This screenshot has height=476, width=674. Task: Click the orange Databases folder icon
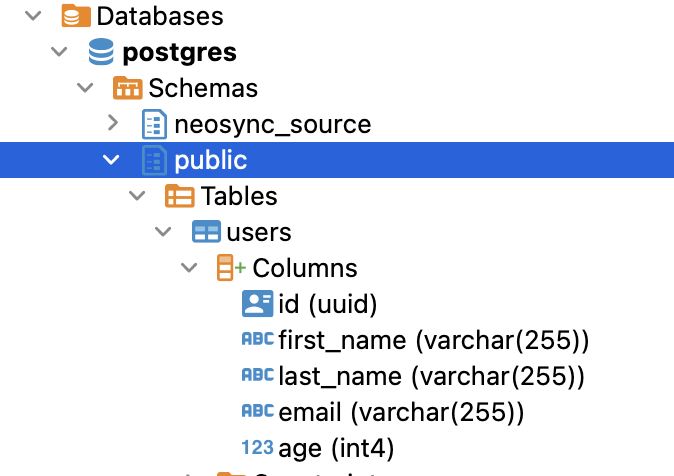(x=76, y=16)
